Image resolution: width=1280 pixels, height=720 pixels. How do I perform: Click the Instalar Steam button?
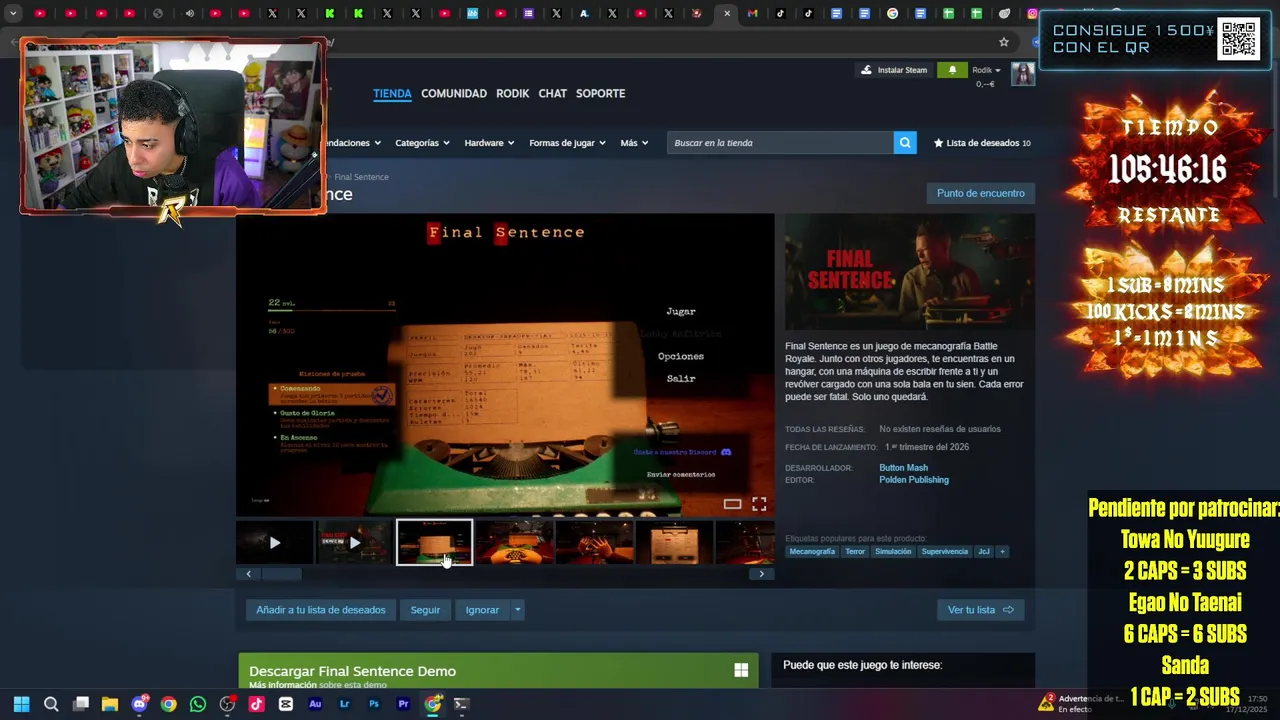tap(895, 70)
